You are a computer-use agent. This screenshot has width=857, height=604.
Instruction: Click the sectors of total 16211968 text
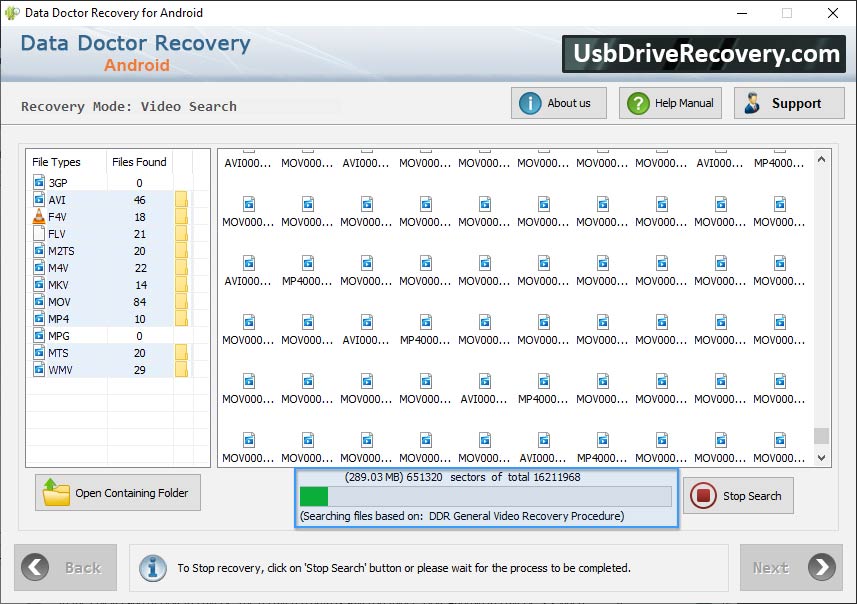click(x=515, y=477)
